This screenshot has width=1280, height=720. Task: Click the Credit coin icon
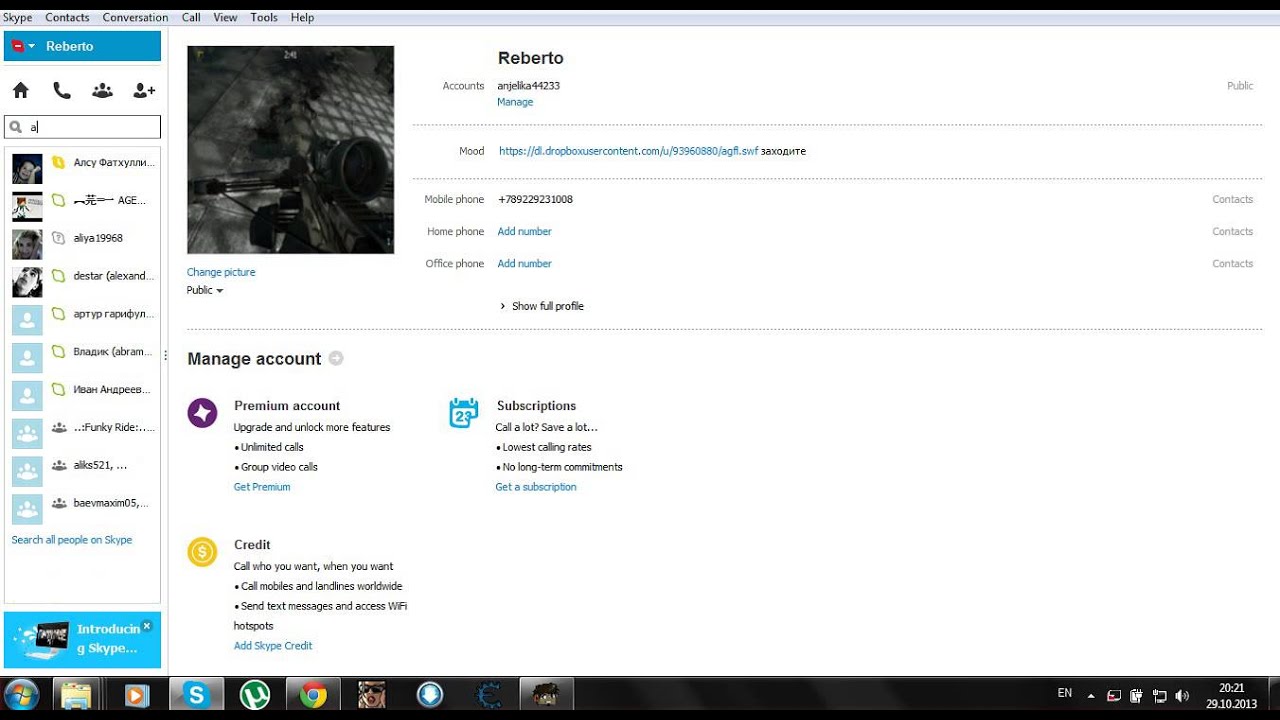pos(202,551)
